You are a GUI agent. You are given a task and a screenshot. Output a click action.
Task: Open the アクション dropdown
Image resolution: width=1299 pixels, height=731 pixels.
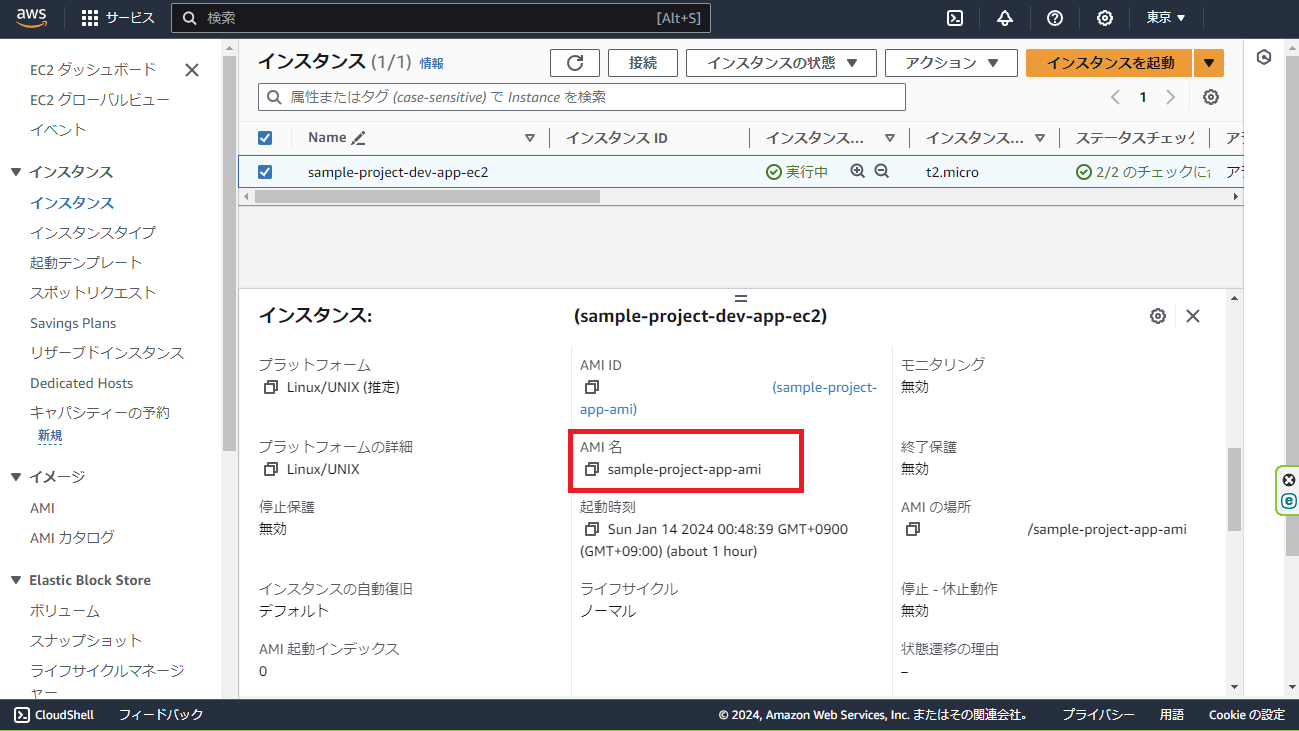coord(951,63)
